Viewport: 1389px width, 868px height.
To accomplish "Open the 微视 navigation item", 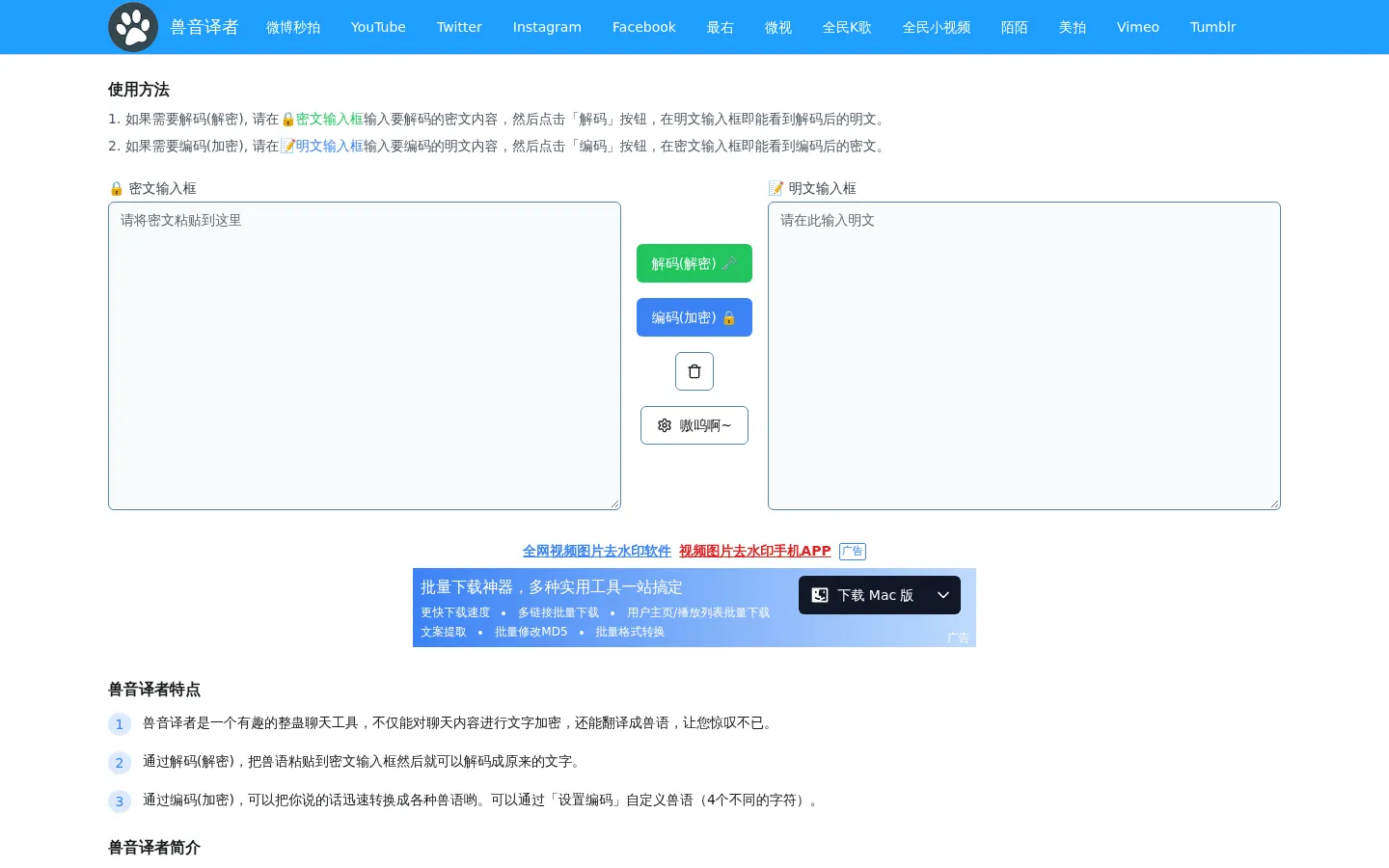I will [778, 27].
